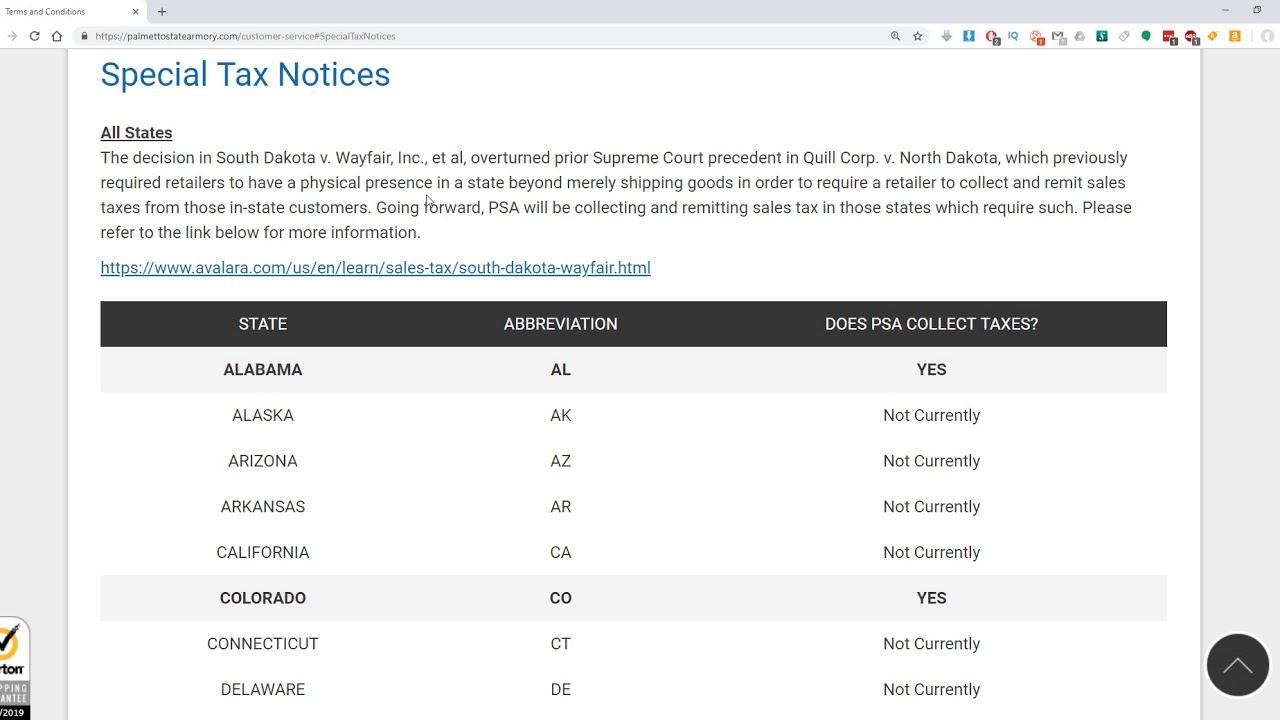Image resolution: width=1280 pixels, height=720 pixels.
Task: Open the zoom magnifier icon in address bar
Action: [x=895, y=36]
